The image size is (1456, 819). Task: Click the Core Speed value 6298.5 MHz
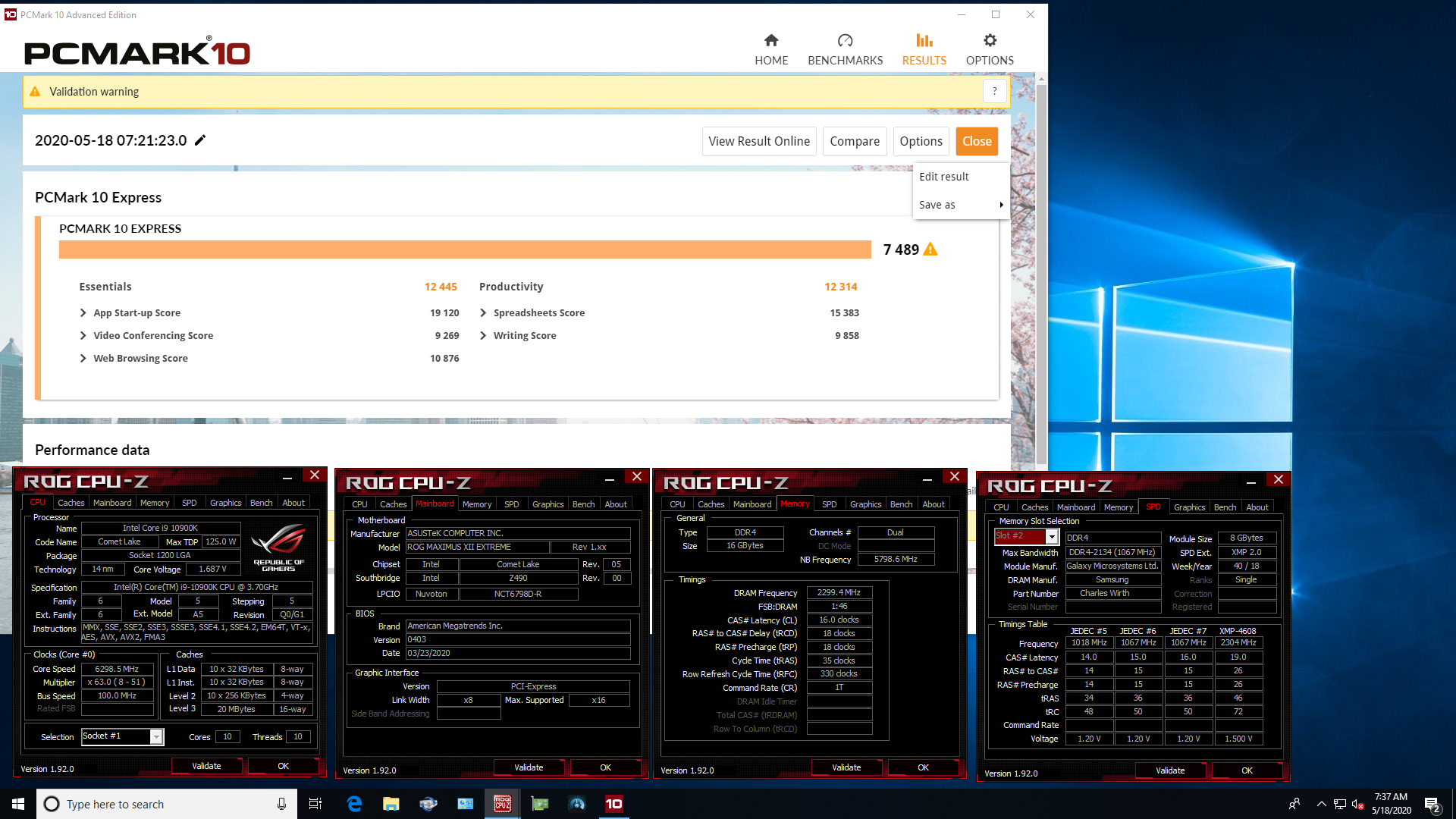click(117, 669)
